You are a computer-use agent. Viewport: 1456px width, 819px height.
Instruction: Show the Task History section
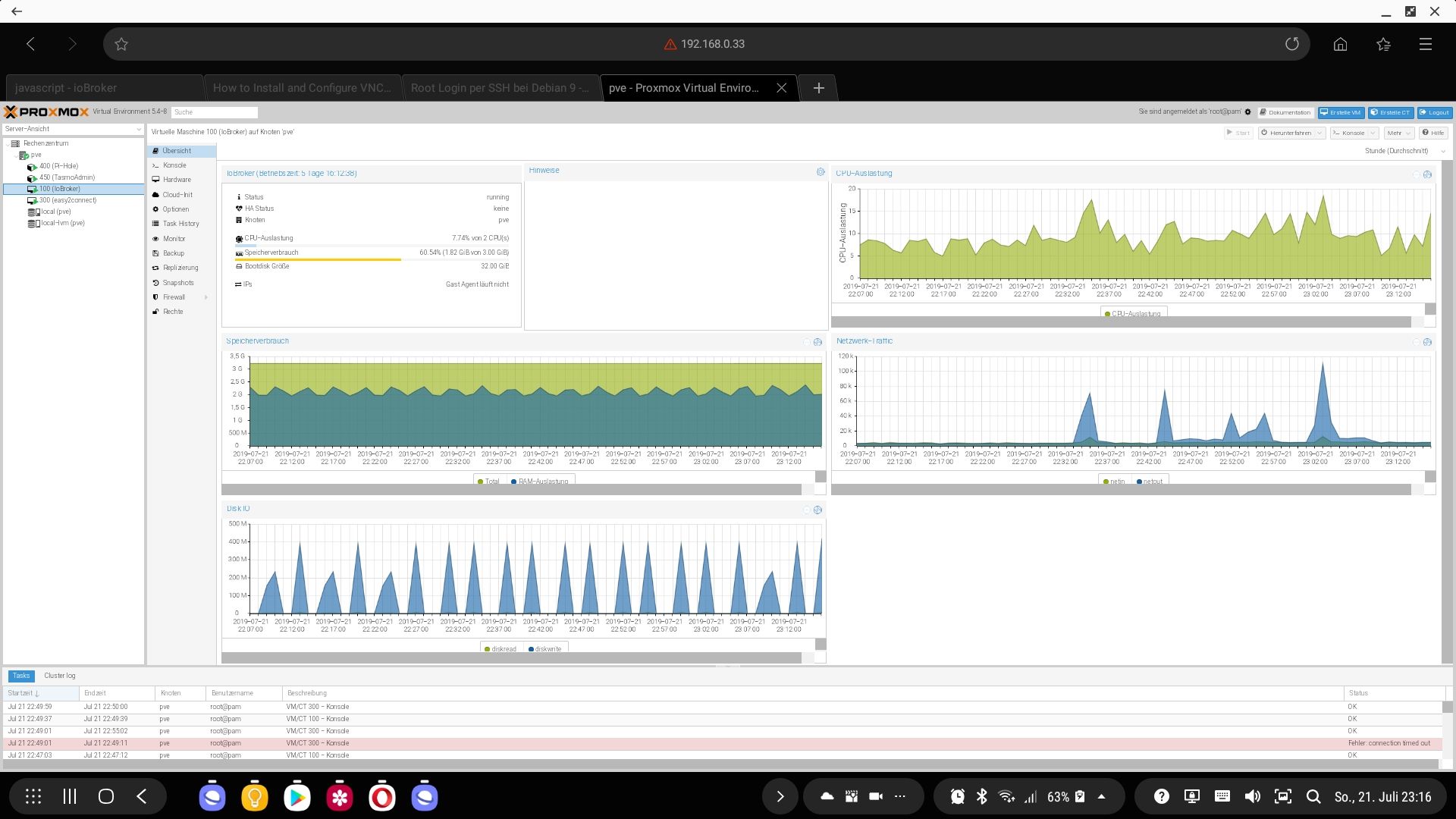pyautogui.click(x=180, y=224)
